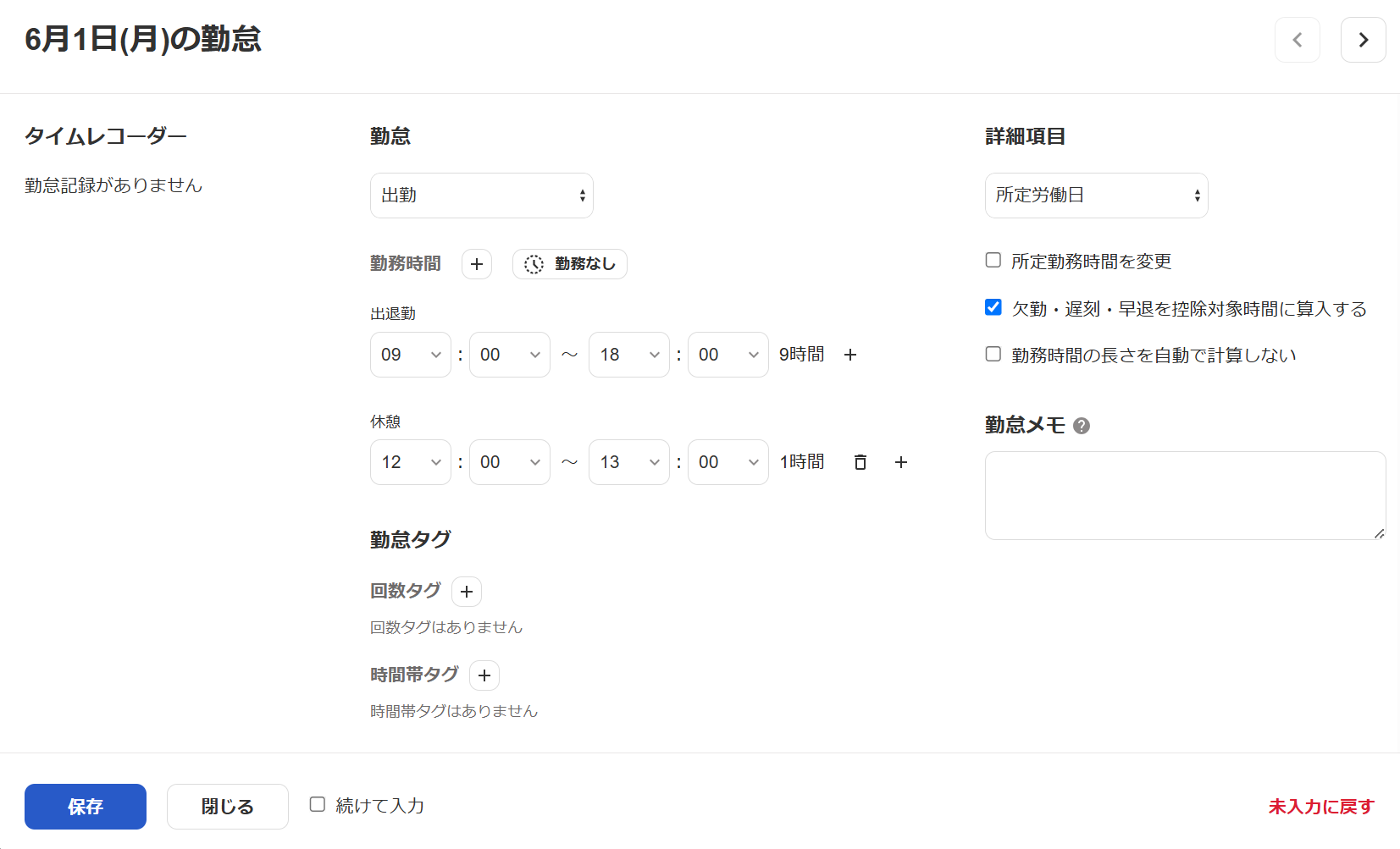Add a 時間帯タグ with plus button
The height and width of the screenshot is (849, 1400).
[x=484, y=675]
